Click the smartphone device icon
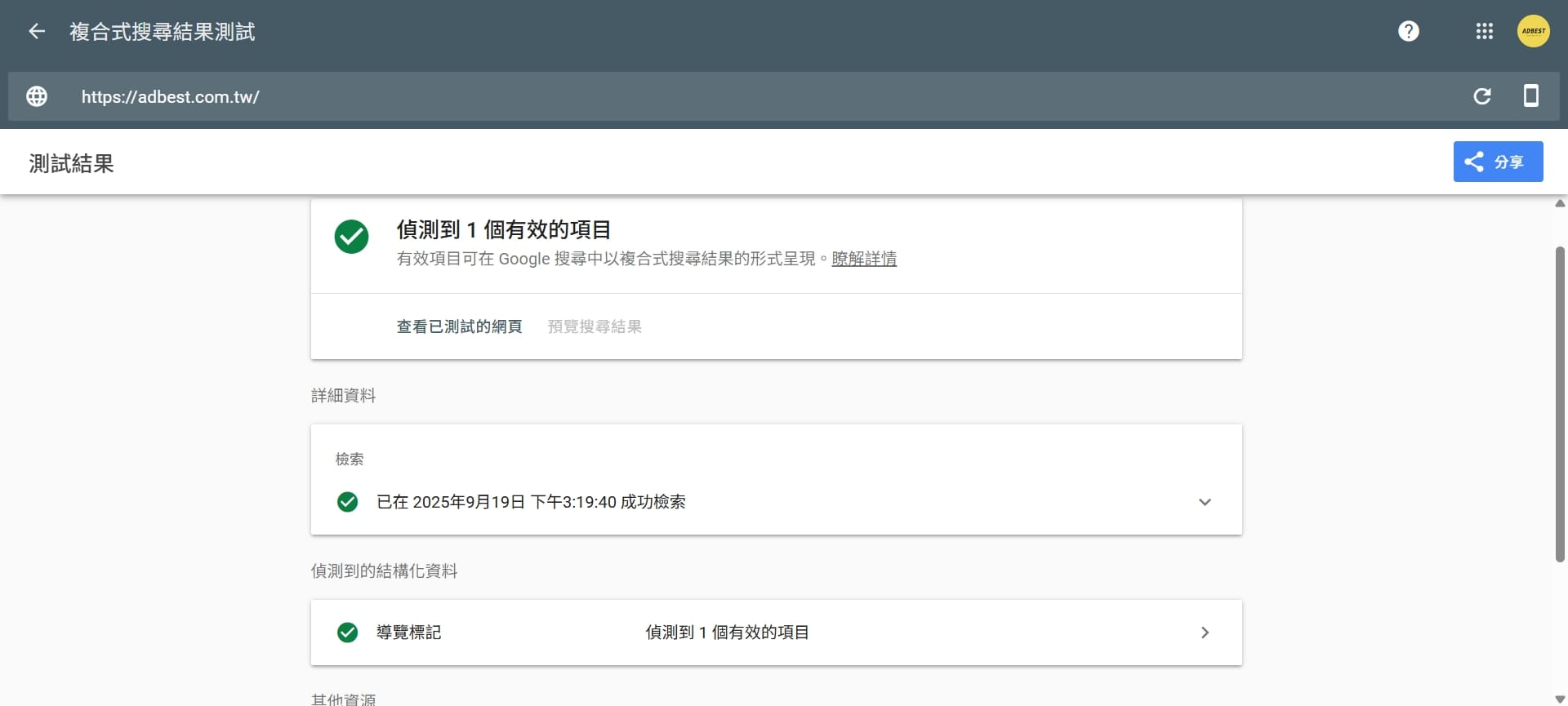 [1531, 95]
